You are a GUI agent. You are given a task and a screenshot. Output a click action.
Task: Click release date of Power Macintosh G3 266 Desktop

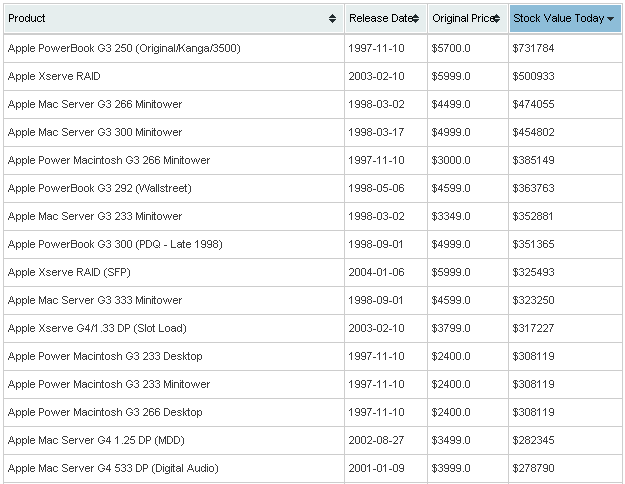(x=376, y=412)
